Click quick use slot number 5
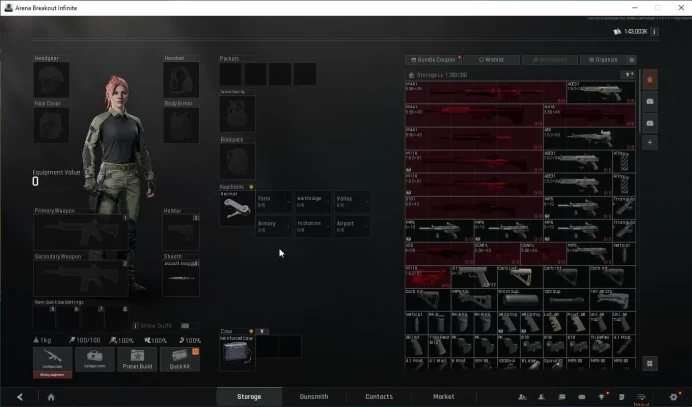This screenshot has width=692, height=407. [x=45, y=317]
